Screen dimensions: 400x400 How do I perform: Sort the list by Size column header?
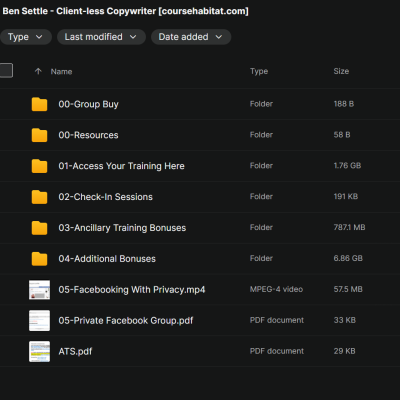(x=341, y=71)
